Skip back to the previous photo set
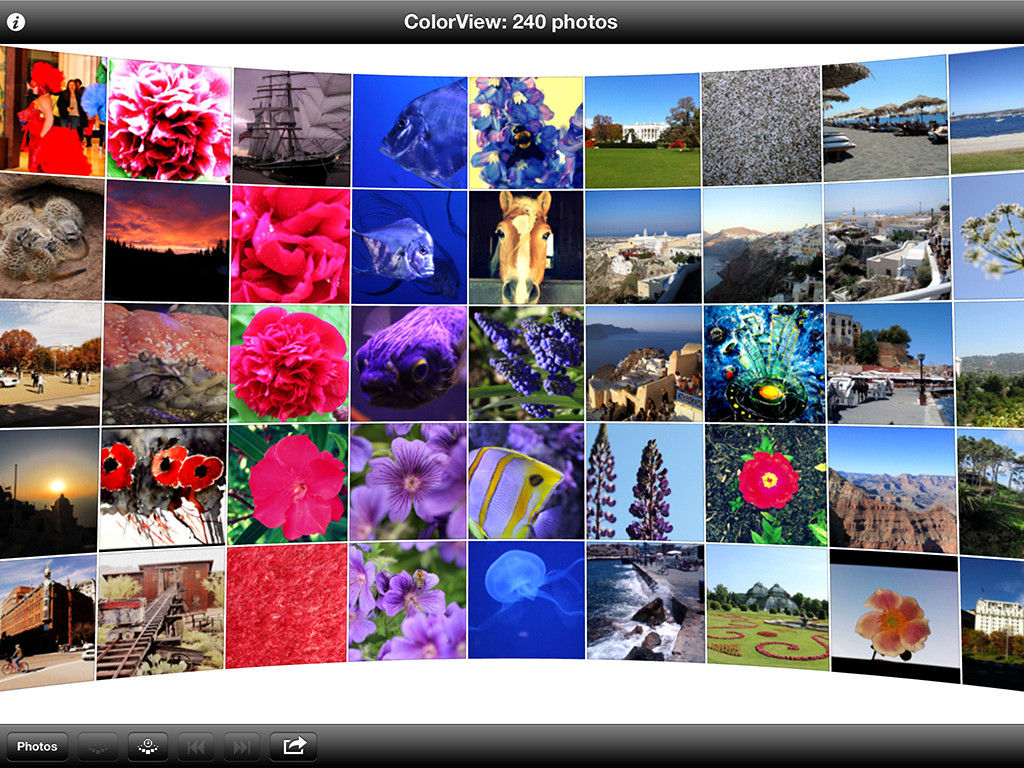1024x768 pixels. click(196, 746)
